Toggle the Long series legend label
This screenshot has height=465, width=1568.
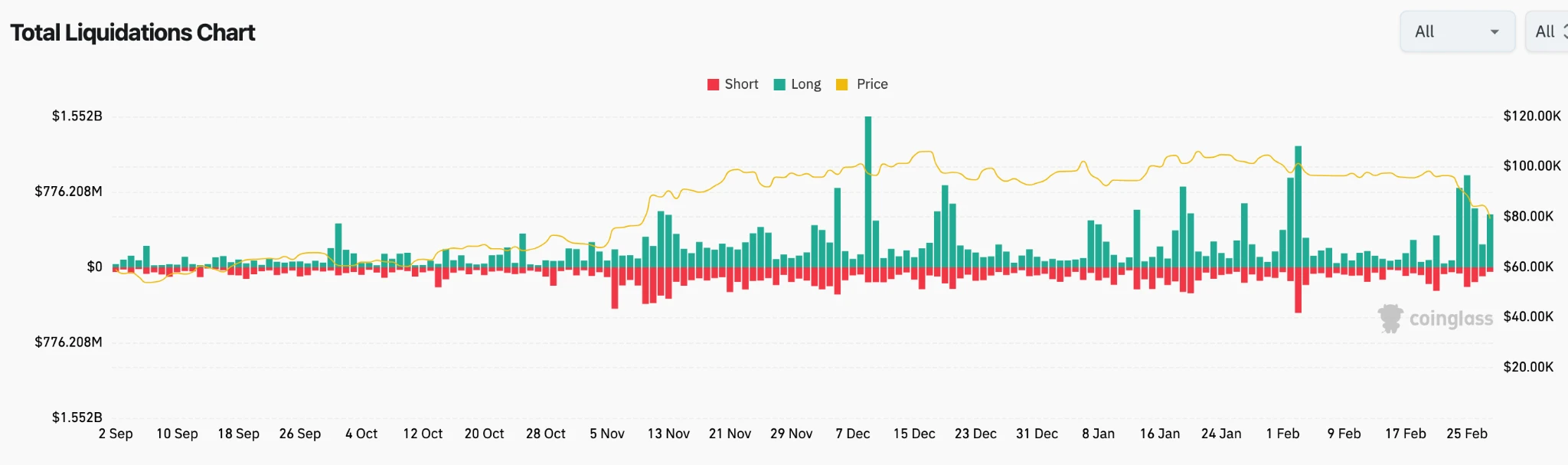tap(805, 84)
